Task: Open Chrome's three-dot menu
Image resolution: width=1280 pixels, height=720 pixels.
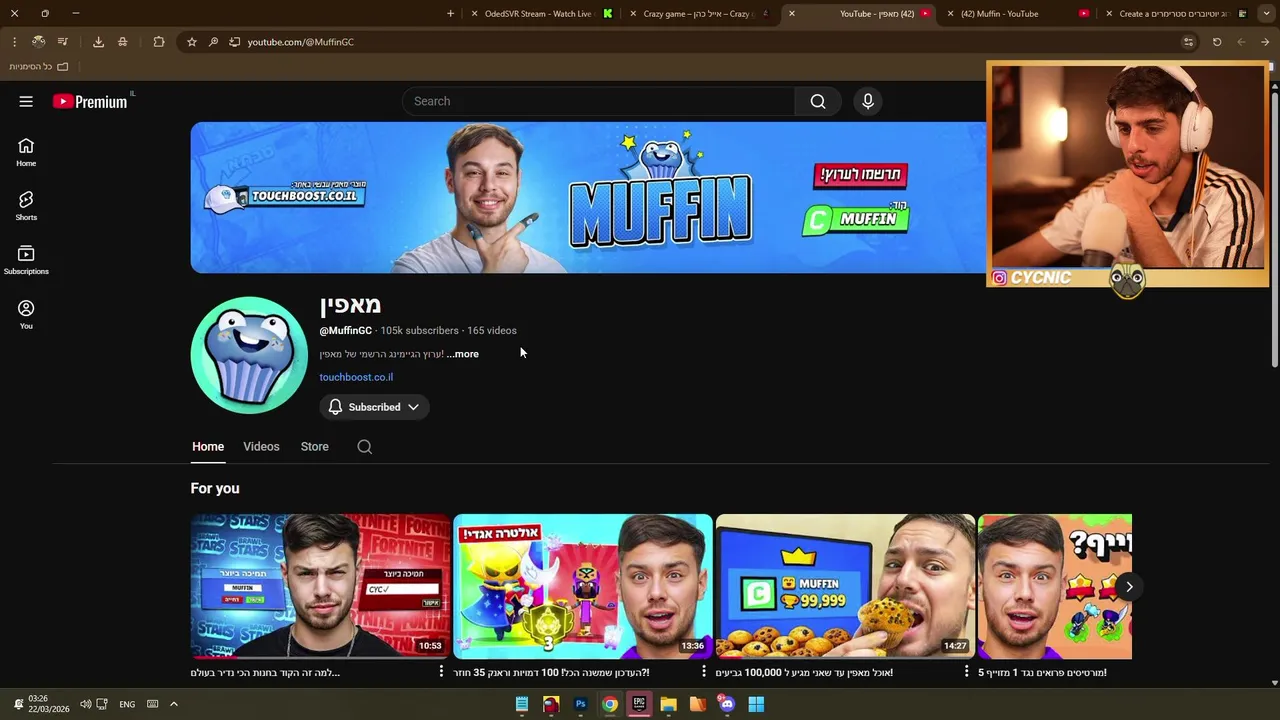Action: pos(14,42)
